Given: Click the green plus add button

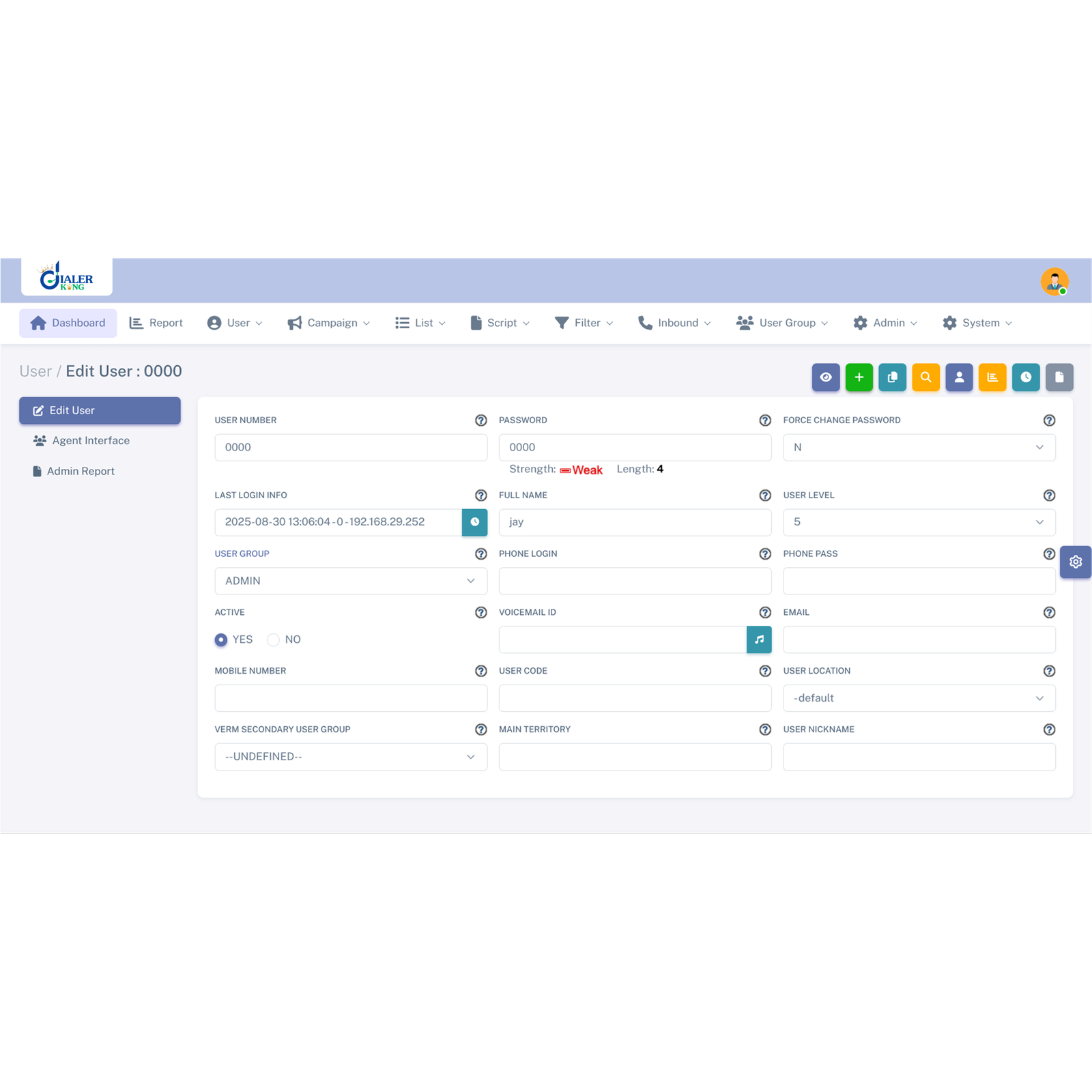Looking at the screenshot, I should 859,377.
